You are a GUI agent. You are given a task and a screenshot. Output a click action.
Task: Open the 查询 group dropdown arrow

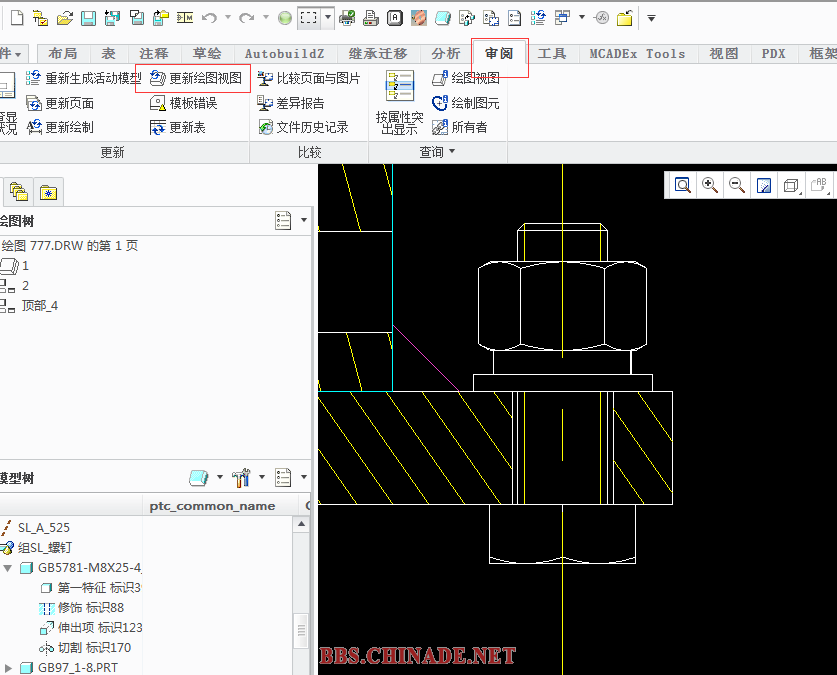point(452,152)
